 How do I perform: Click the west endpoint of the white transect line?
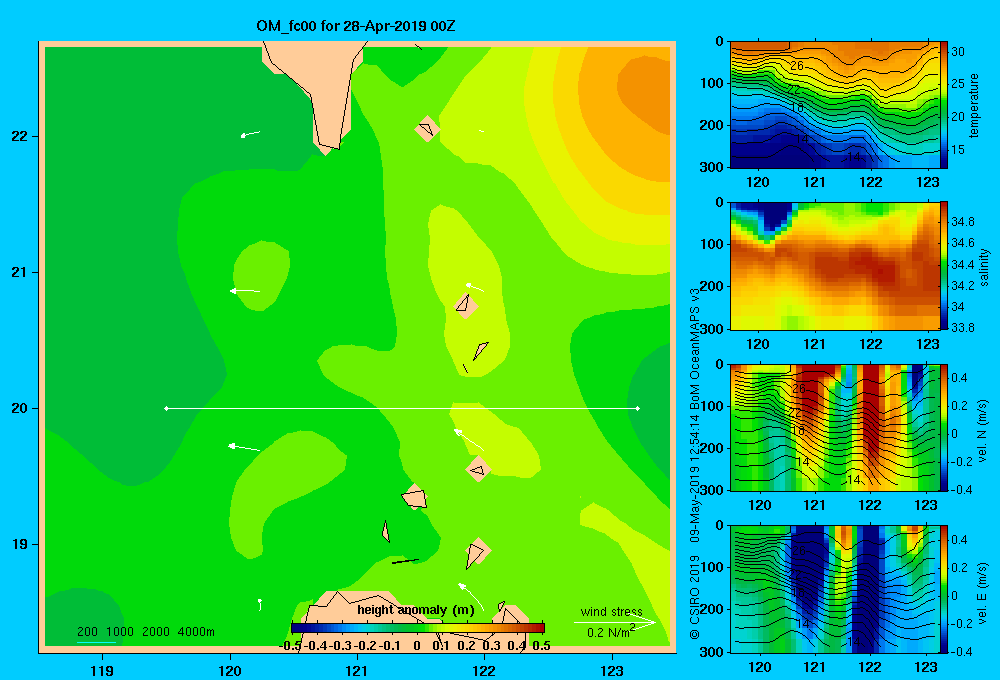click(166, 408)
